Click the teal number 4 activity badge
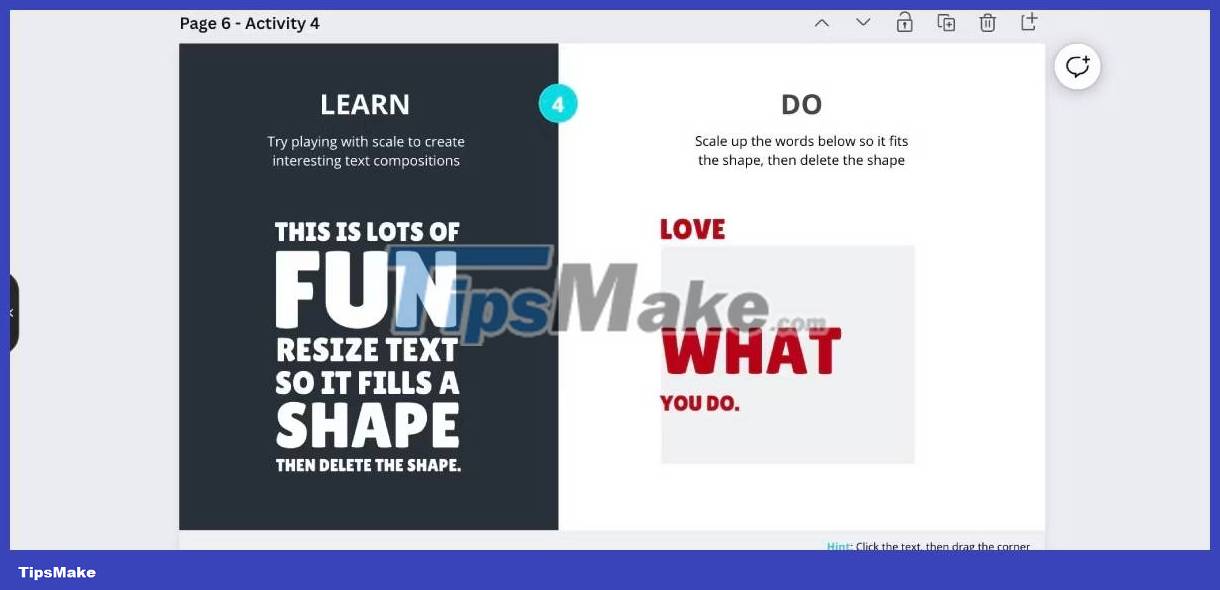Screen dimensions: 1220x590 point(558,103)
